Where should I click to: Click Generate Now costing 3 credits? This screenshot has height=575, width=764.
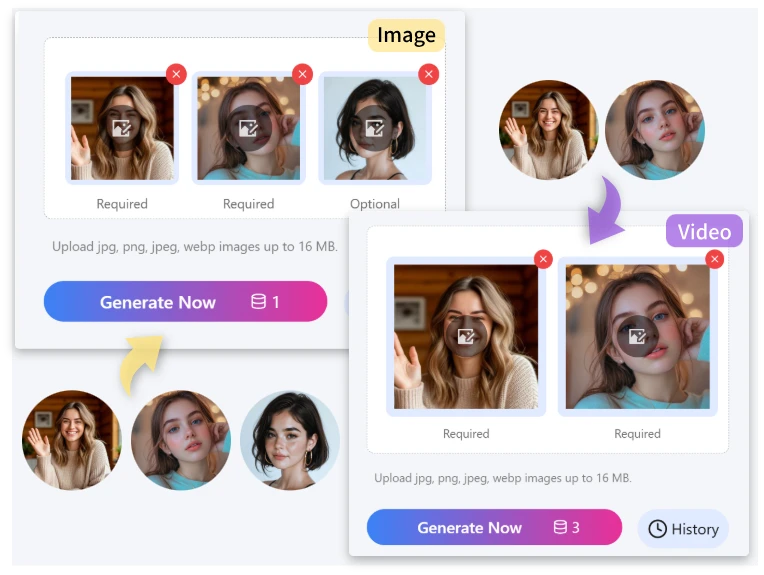494,527
